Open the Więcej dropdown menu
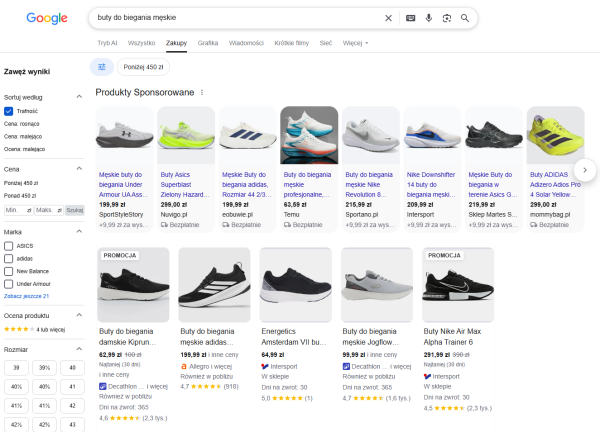Image resolution: width=600 pixels, height=432 pixels. pyautogui.click(x=355, y=43)
